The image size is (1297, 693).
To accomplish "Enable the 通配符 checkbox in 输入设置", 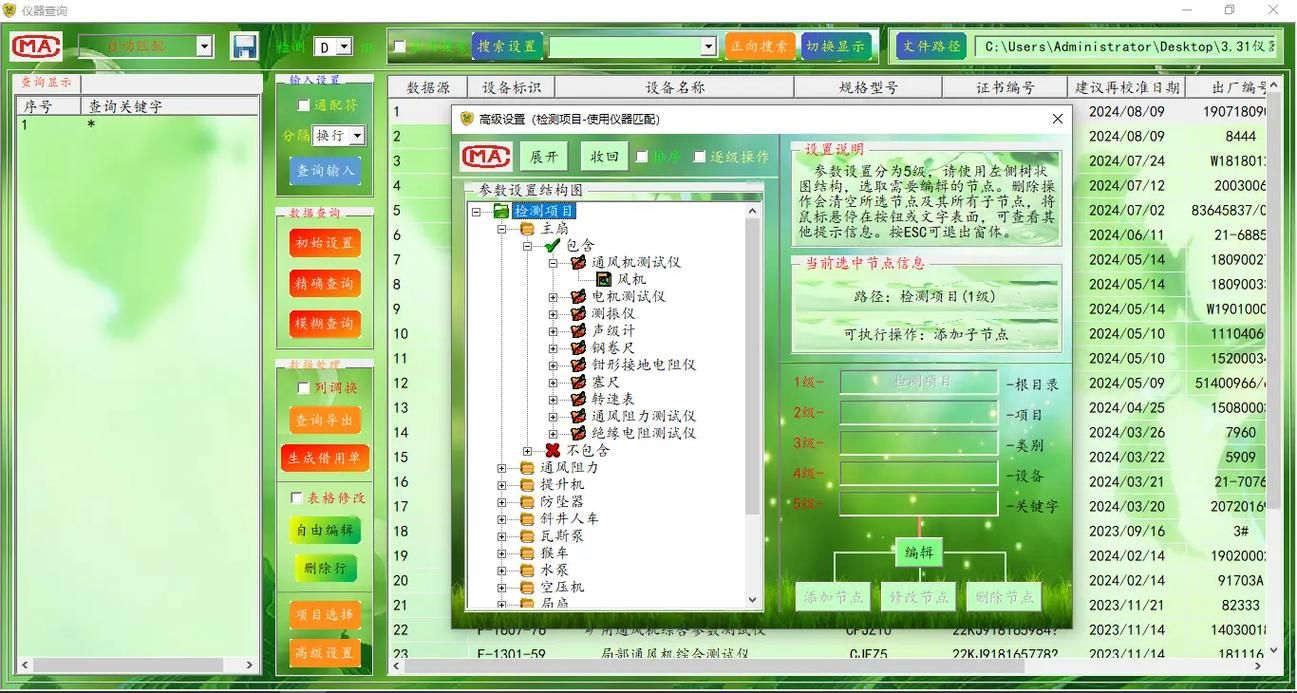I will pyautogui.click(x=304, y=104).
